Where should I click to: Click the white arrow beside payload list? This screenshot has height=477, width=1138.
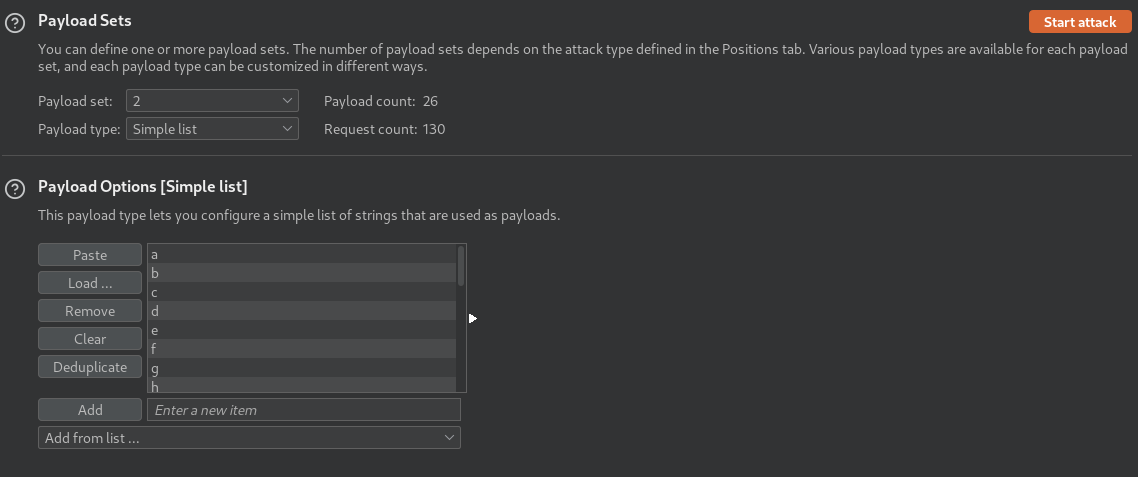point(472,318)
